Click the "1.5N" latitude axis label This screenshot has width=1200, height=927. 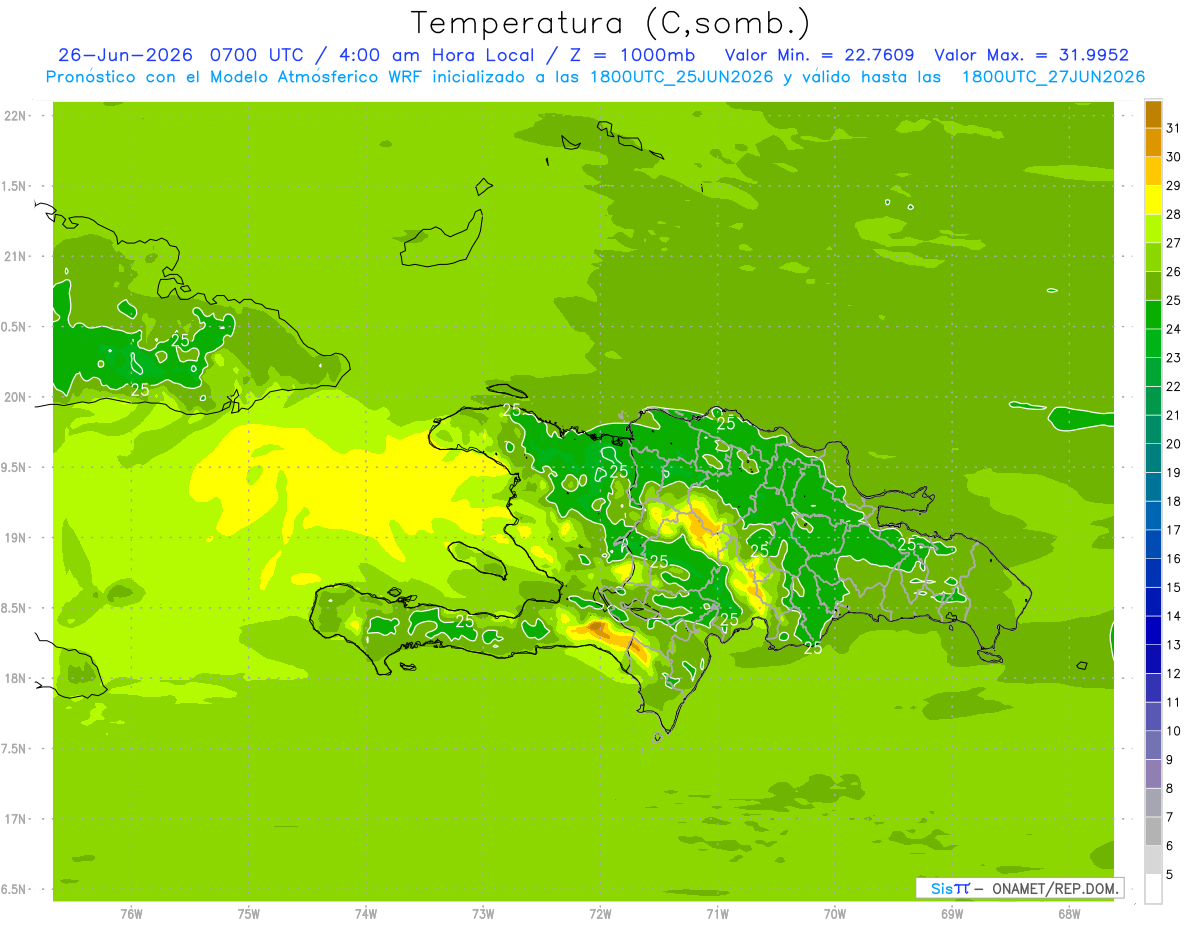(x=15, y=186)
